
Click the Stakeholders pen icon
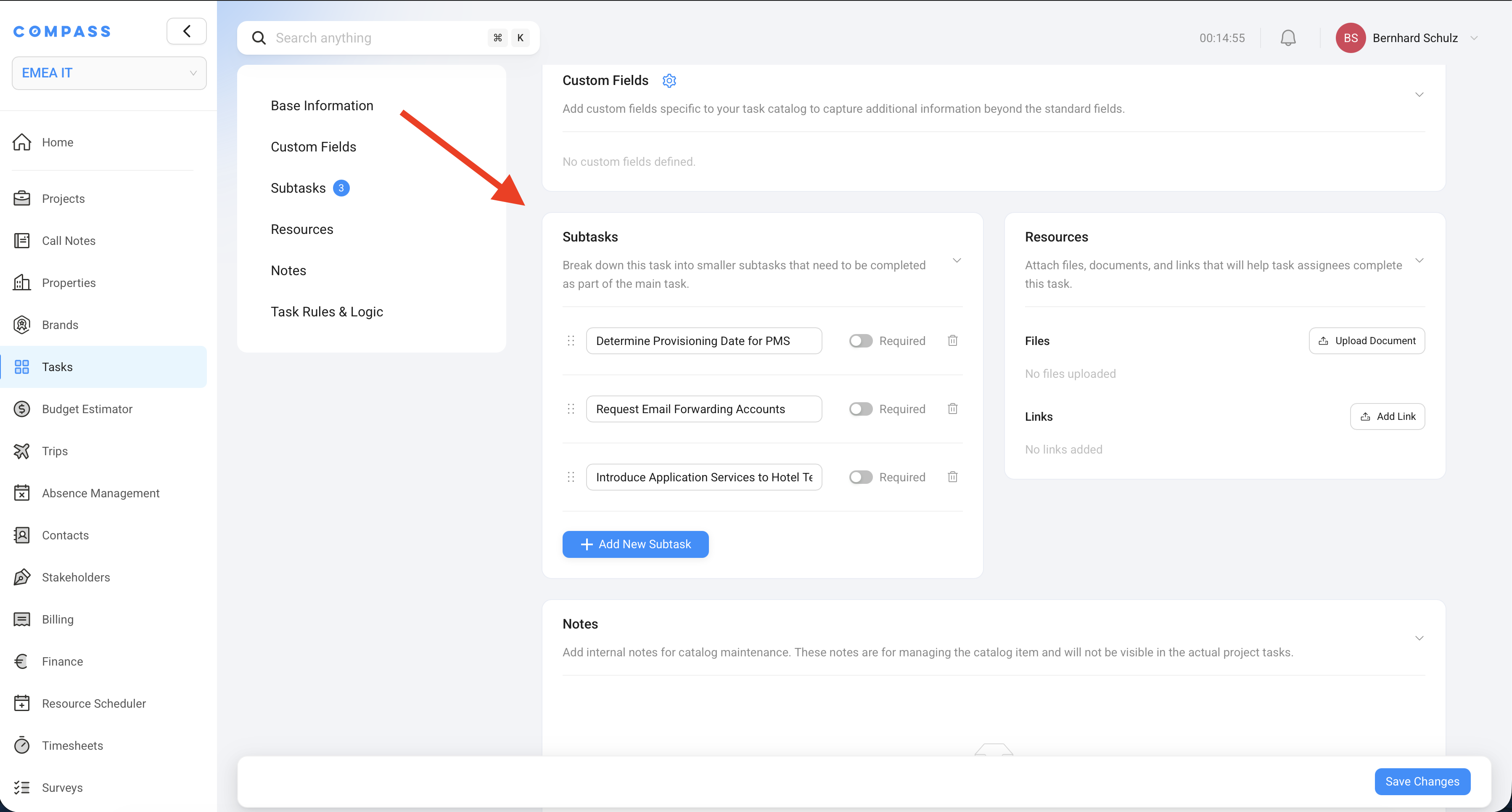click(x=22, y=577)
